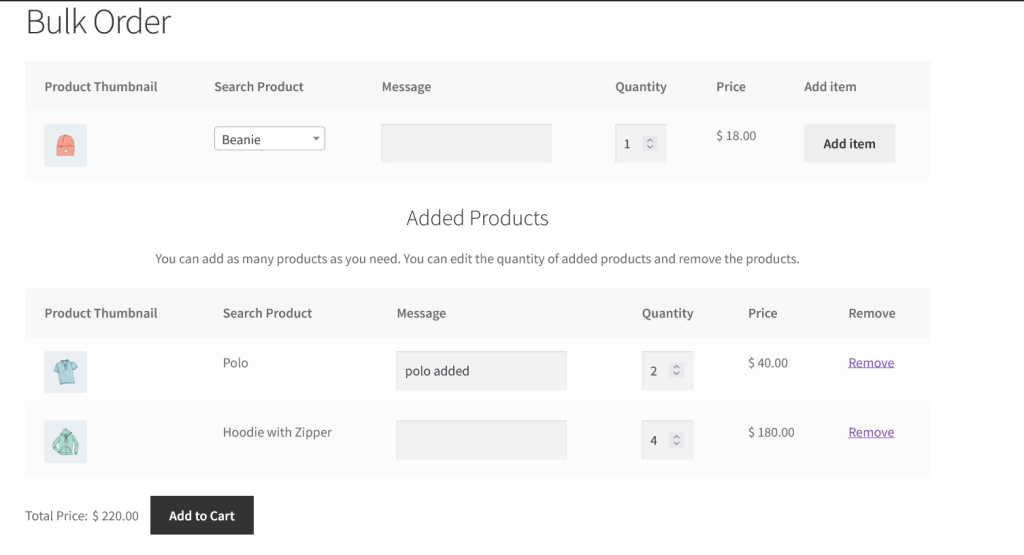Focus the Hoodie with Zipper message field

[x=481, y=440]
